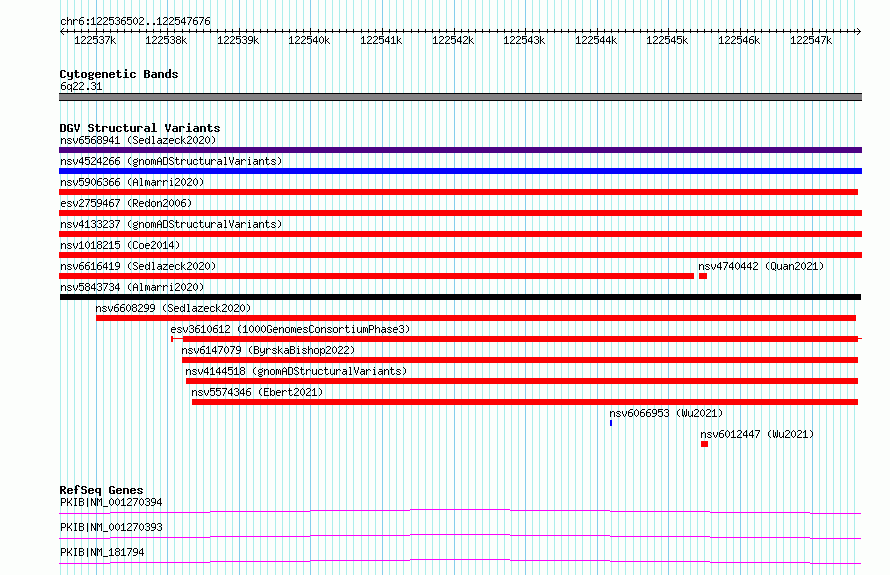Select the tiny blue nsv6066953 variant mark

(611, 423)
